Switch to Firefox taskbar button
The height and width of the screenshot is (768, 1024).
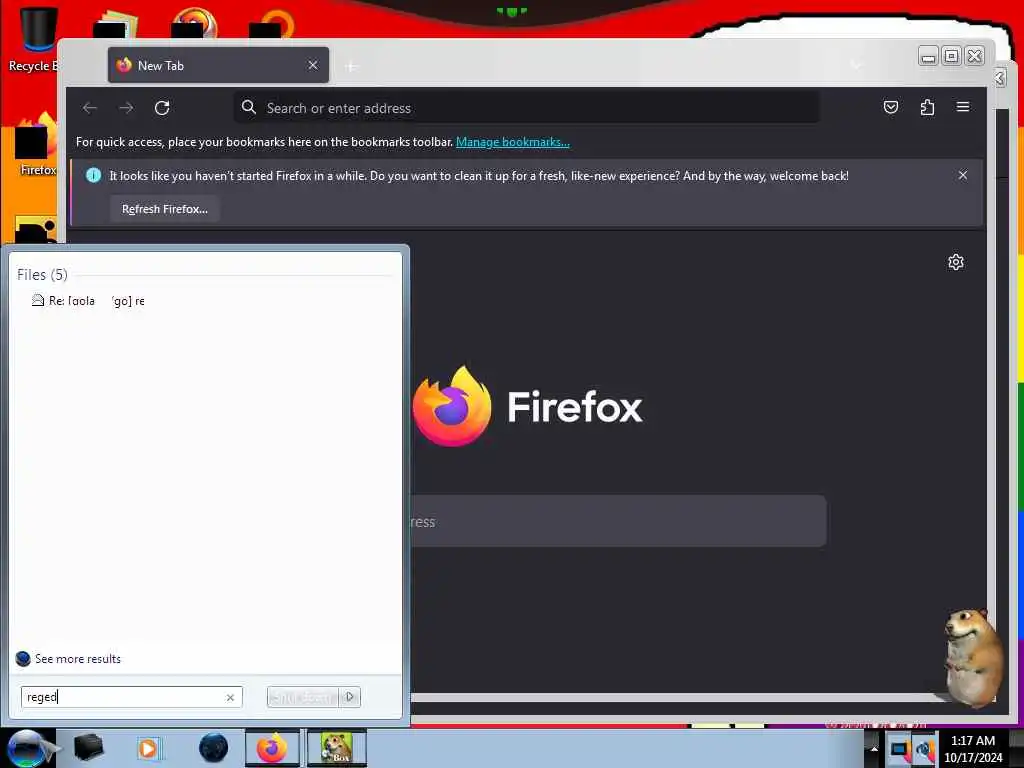coord(272,748)
